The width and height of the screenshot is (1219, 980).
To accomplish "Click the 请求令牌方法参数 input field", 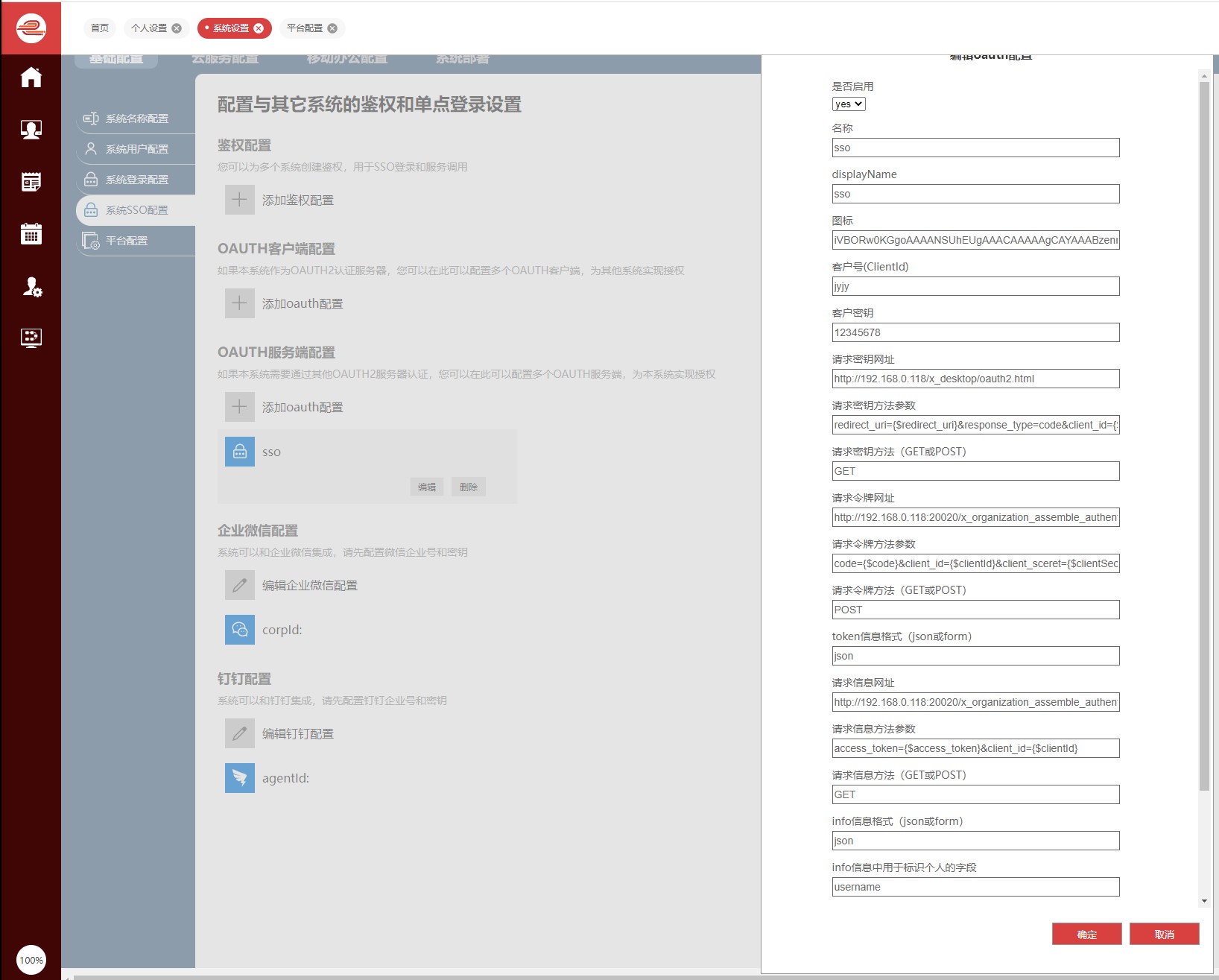I will (975, 563).
